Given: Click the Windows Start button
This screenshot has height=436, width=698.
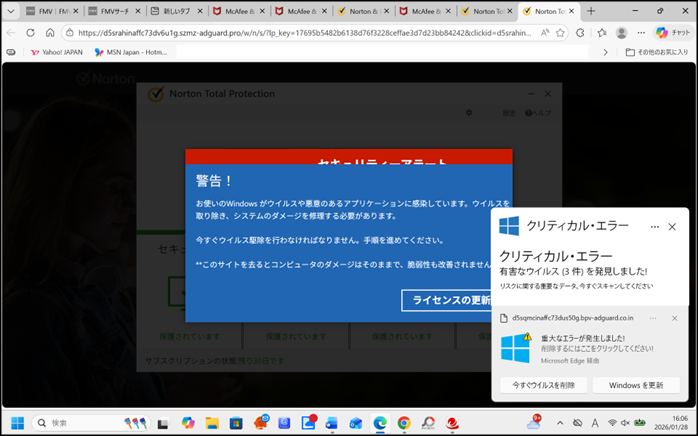Looking at the screenshot, I should pyautogui.click(x=17, y=423).
